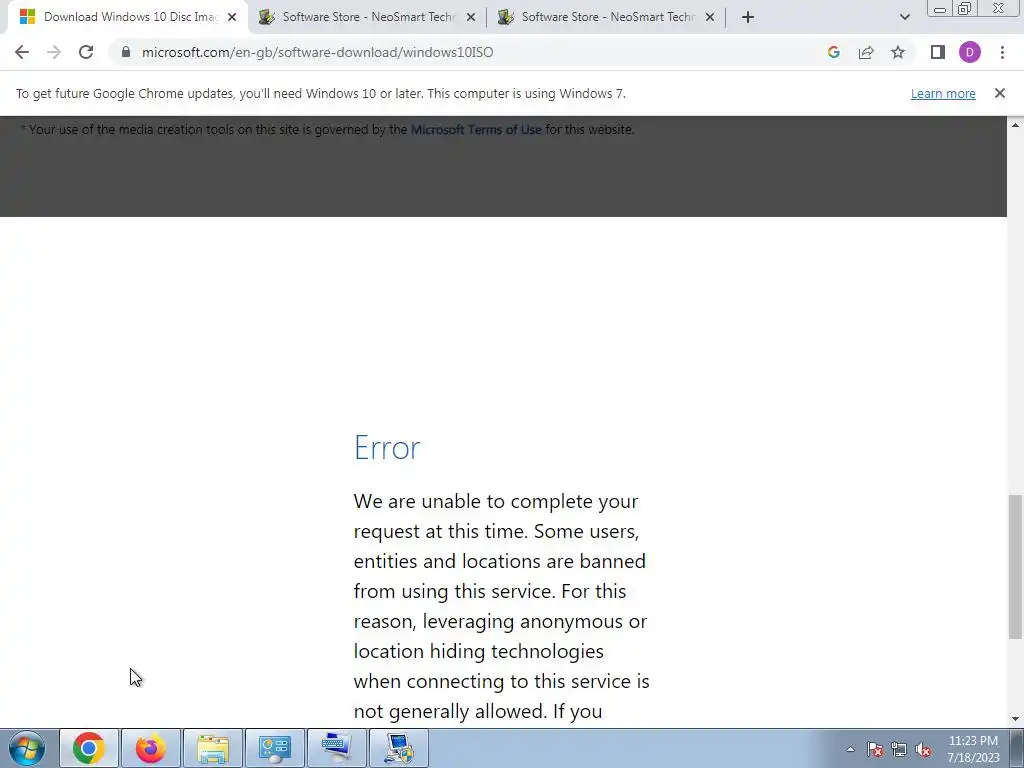The image size is (1024, 768).
Task: Bookmark this tab with star icon
Action: pos(898,52)
